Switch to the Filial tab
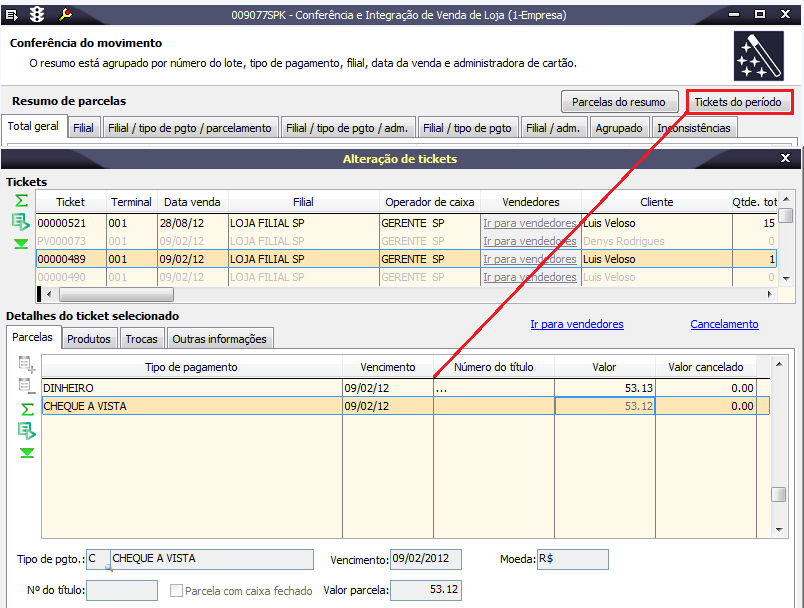This screenshot has width=804, height=608. tap(83, 128)
